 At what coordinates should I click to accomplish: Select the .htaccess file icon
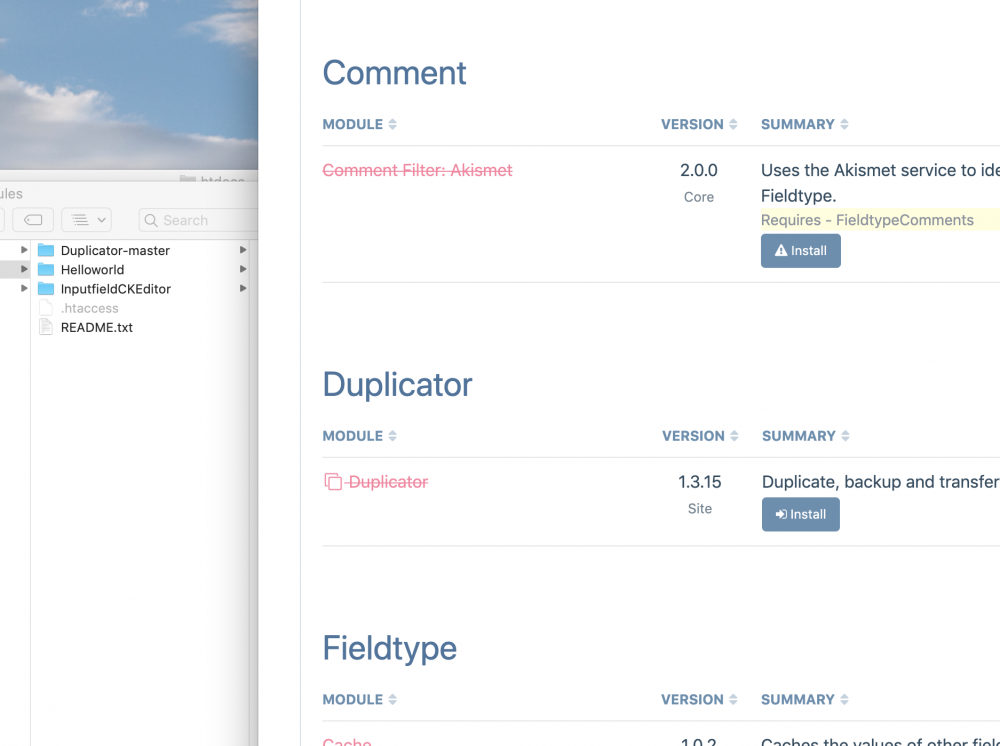pyautogui.click(x=45, y=308)
